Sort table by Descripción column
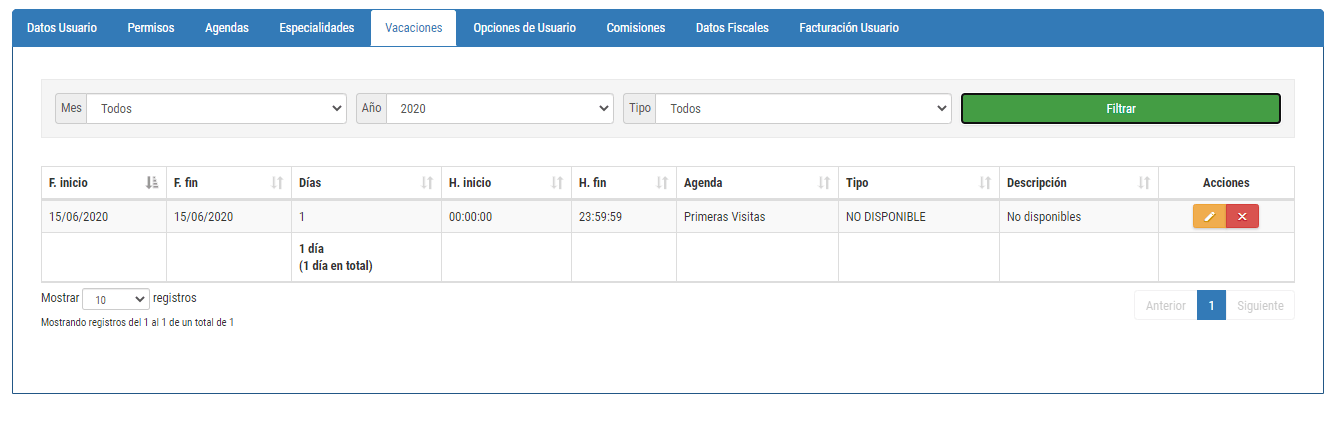This screenshot has width=1338, height=421. 1079,183
